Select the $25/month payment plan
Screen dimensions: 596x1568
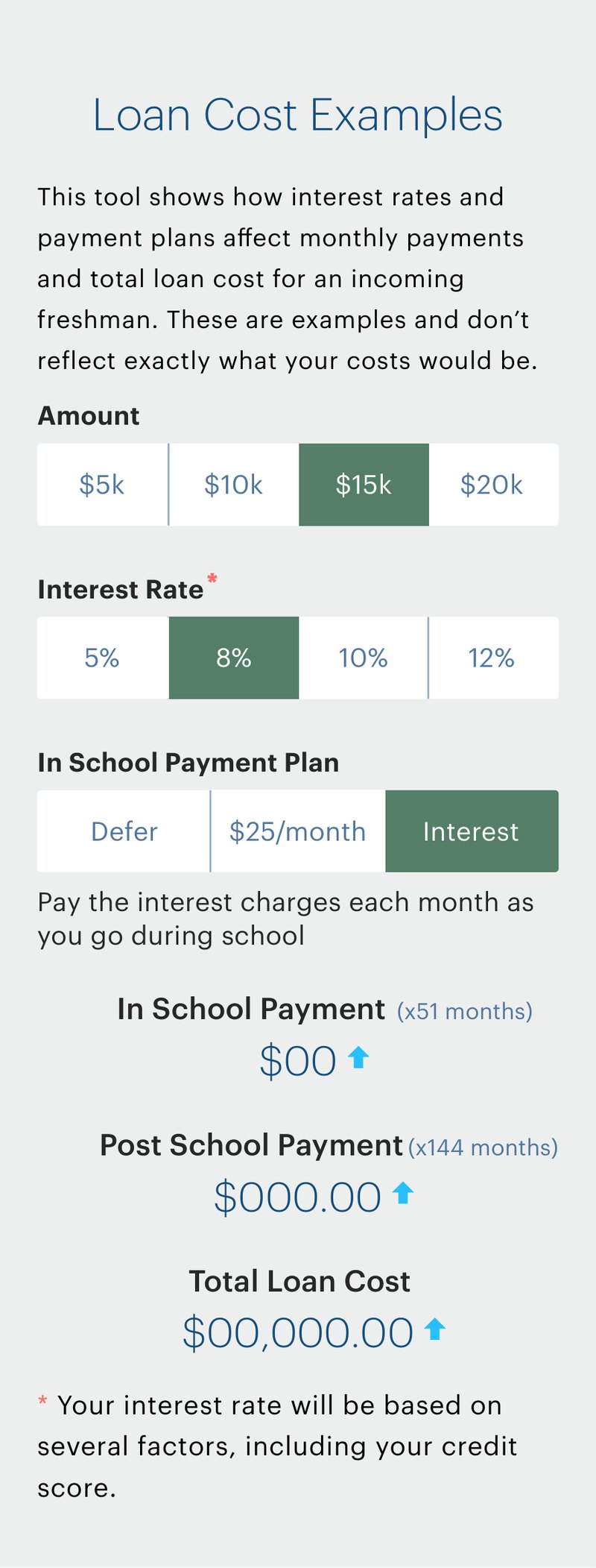pyautogui.click(x=298, y=831)
